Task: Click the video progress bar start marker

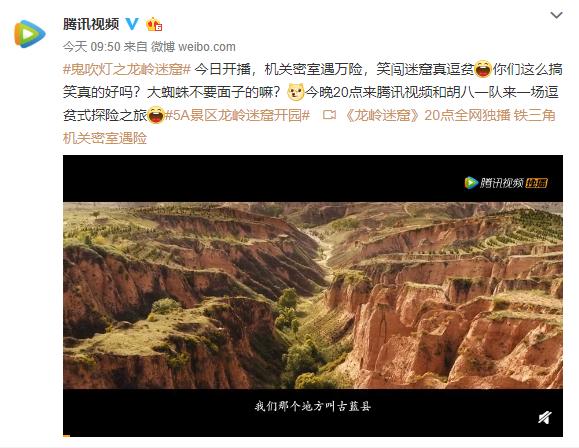Action: (66, 436)
